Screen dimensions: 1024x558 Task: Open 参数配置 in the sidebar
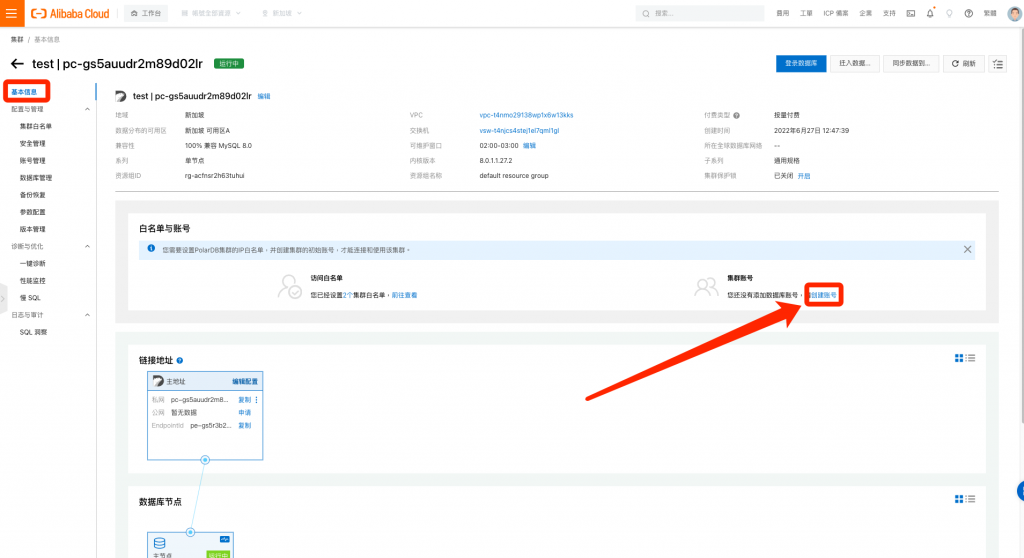pyautogui.click(x=32, y=212)
